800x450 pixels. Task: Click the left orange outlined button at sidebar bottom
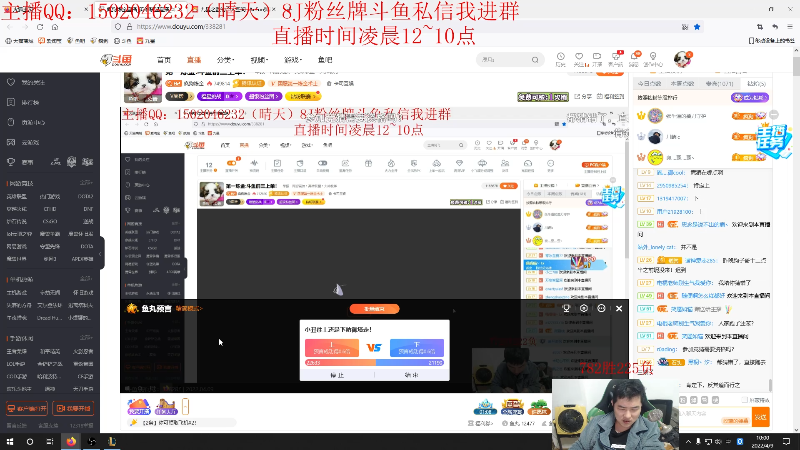27,408
